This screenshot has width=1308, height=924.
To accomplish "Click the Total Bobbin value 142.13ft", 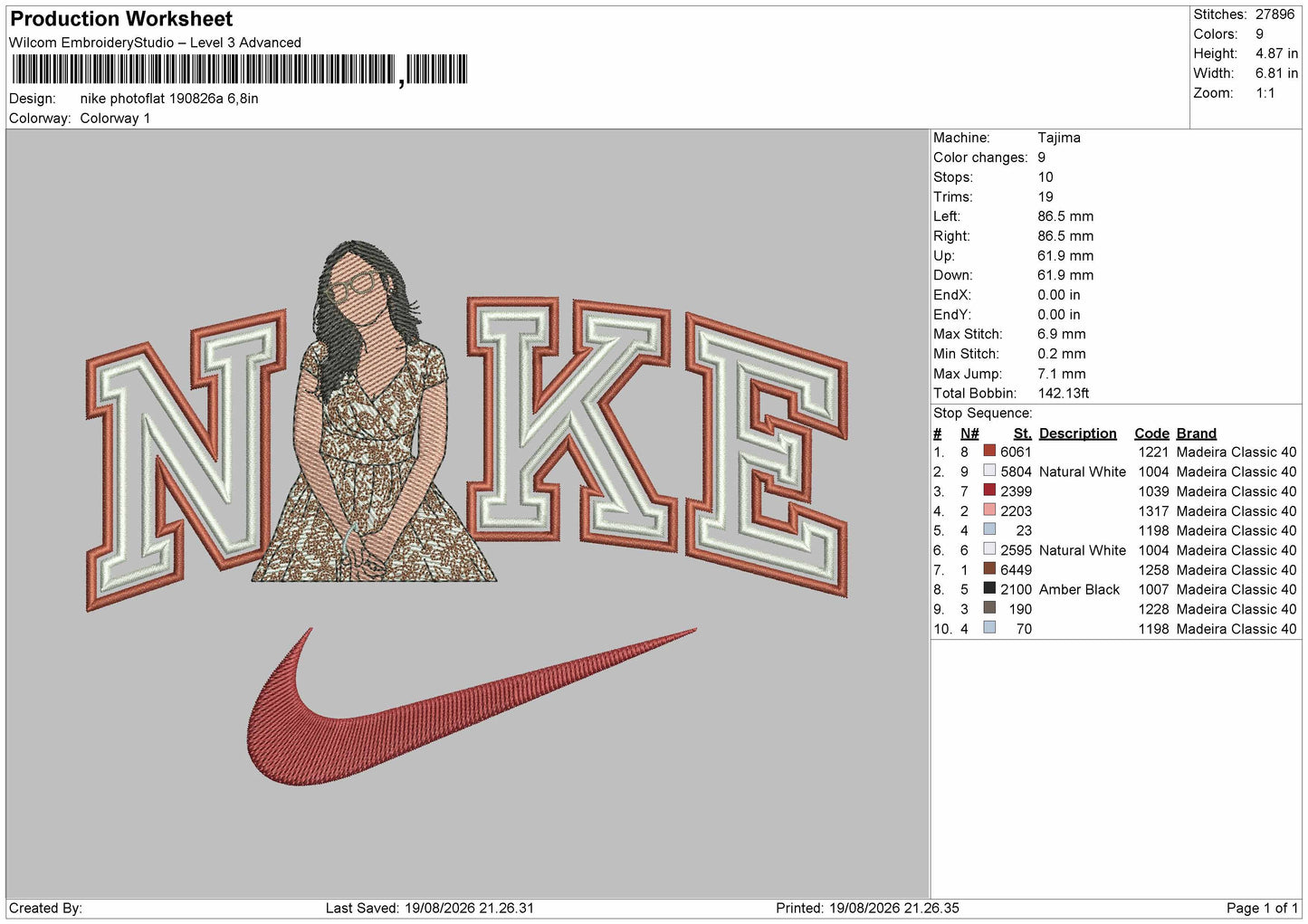I will (1063, 394).
